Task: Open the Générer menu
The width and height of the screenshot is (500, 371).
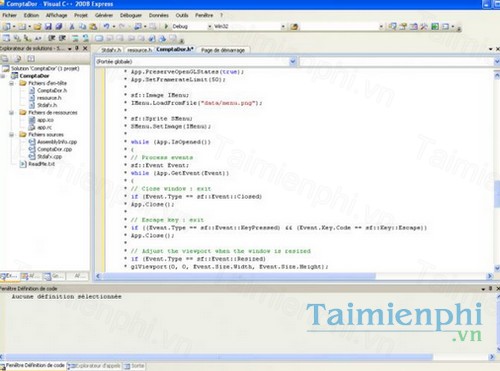Action: 104,15
